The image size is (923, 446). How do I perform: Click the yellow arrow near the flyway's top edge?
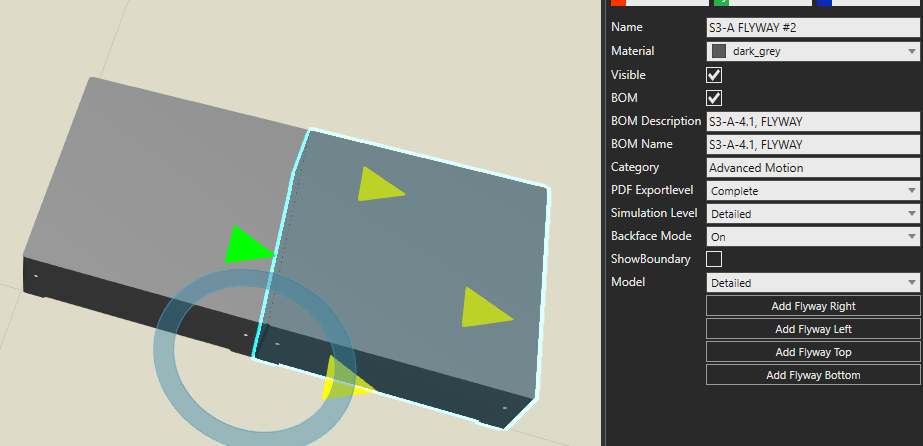[377, 184]
